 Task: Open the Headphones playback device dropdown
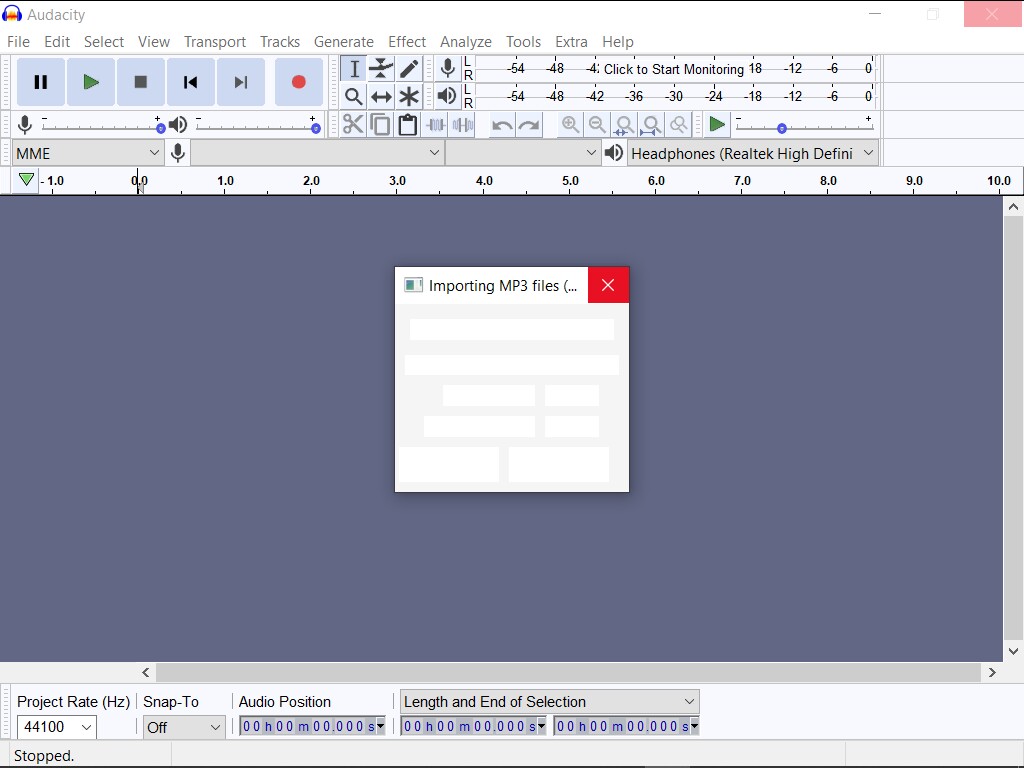752,152
